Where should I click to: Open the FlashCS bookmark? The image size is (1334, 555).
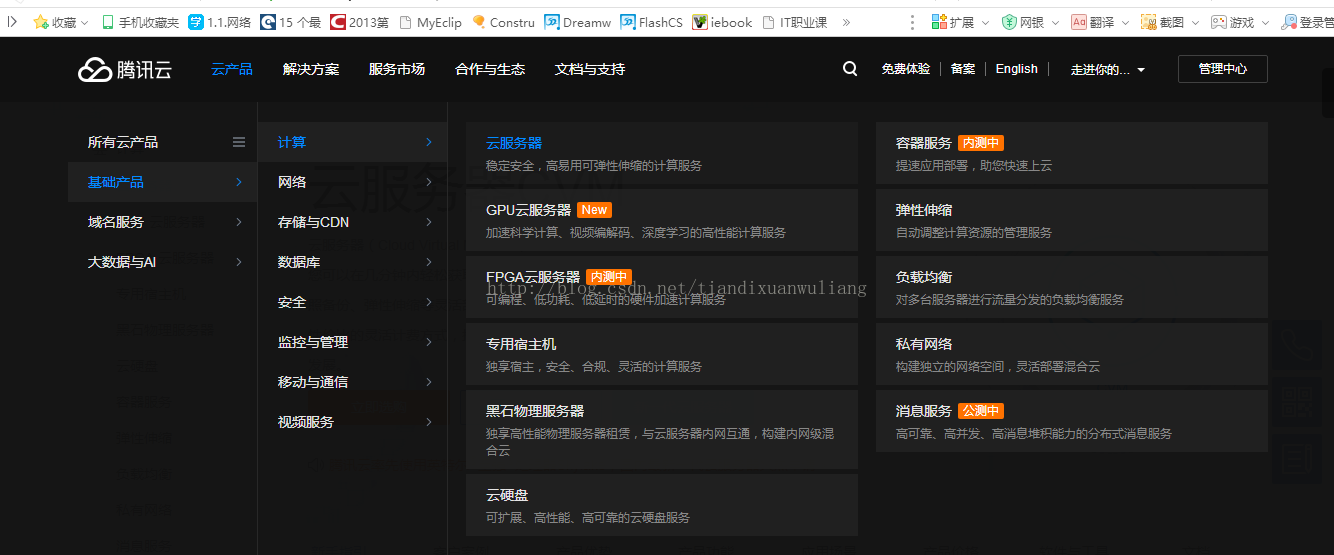click(x=651, y=22)
